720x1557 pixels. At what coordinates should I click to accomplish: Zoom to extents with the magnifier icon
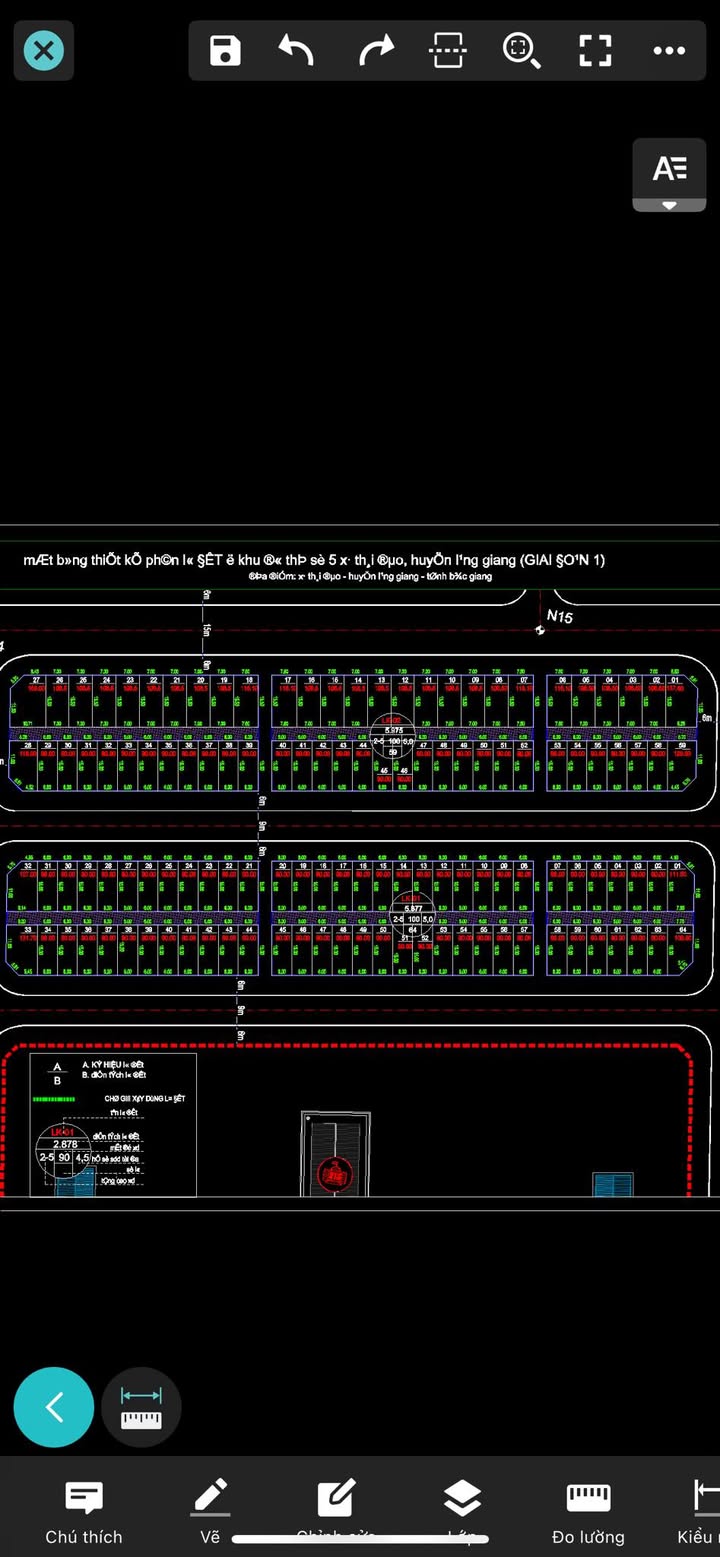point(521,50)
